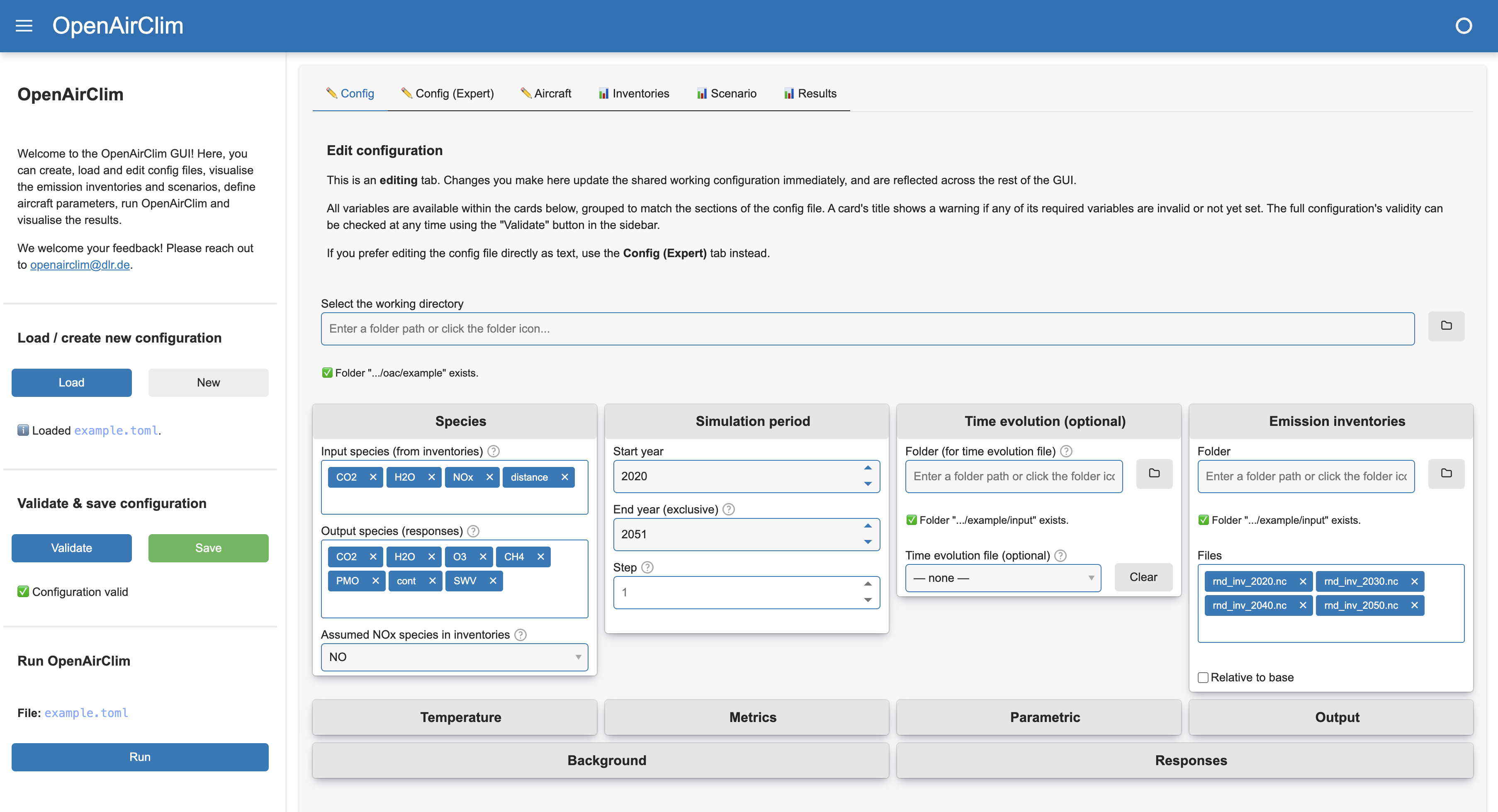Remove the PMO chip from output species
1498x812 pixels.
[x=375, y=581]
